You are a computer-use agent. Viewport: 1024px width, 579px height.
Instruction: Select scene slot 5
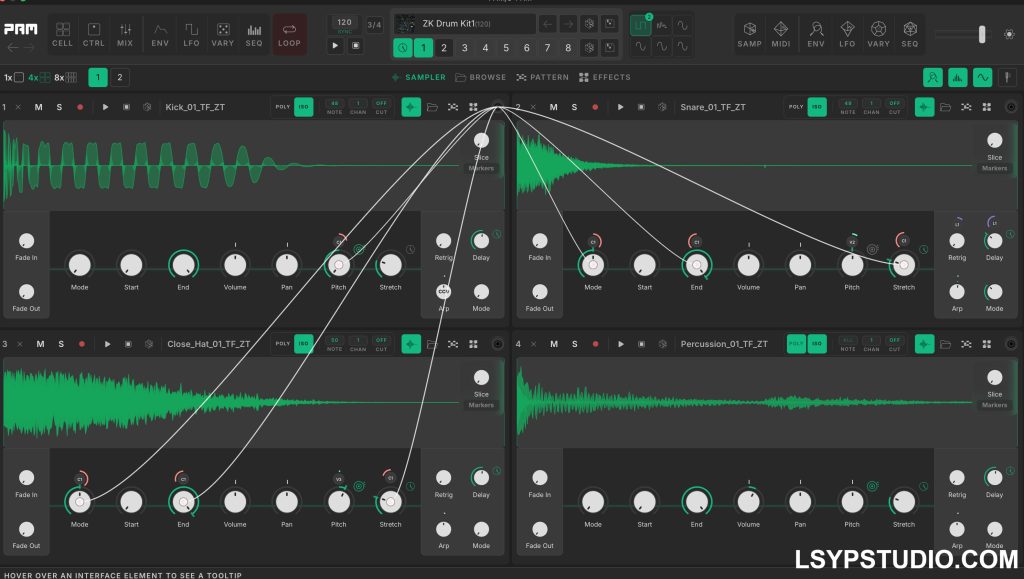506,48
